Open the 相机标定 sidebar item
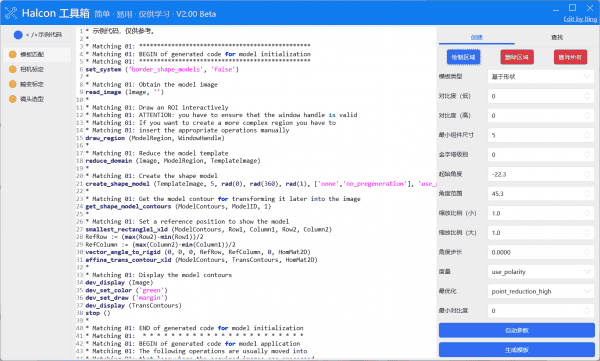600x361 pixels. 38,69
